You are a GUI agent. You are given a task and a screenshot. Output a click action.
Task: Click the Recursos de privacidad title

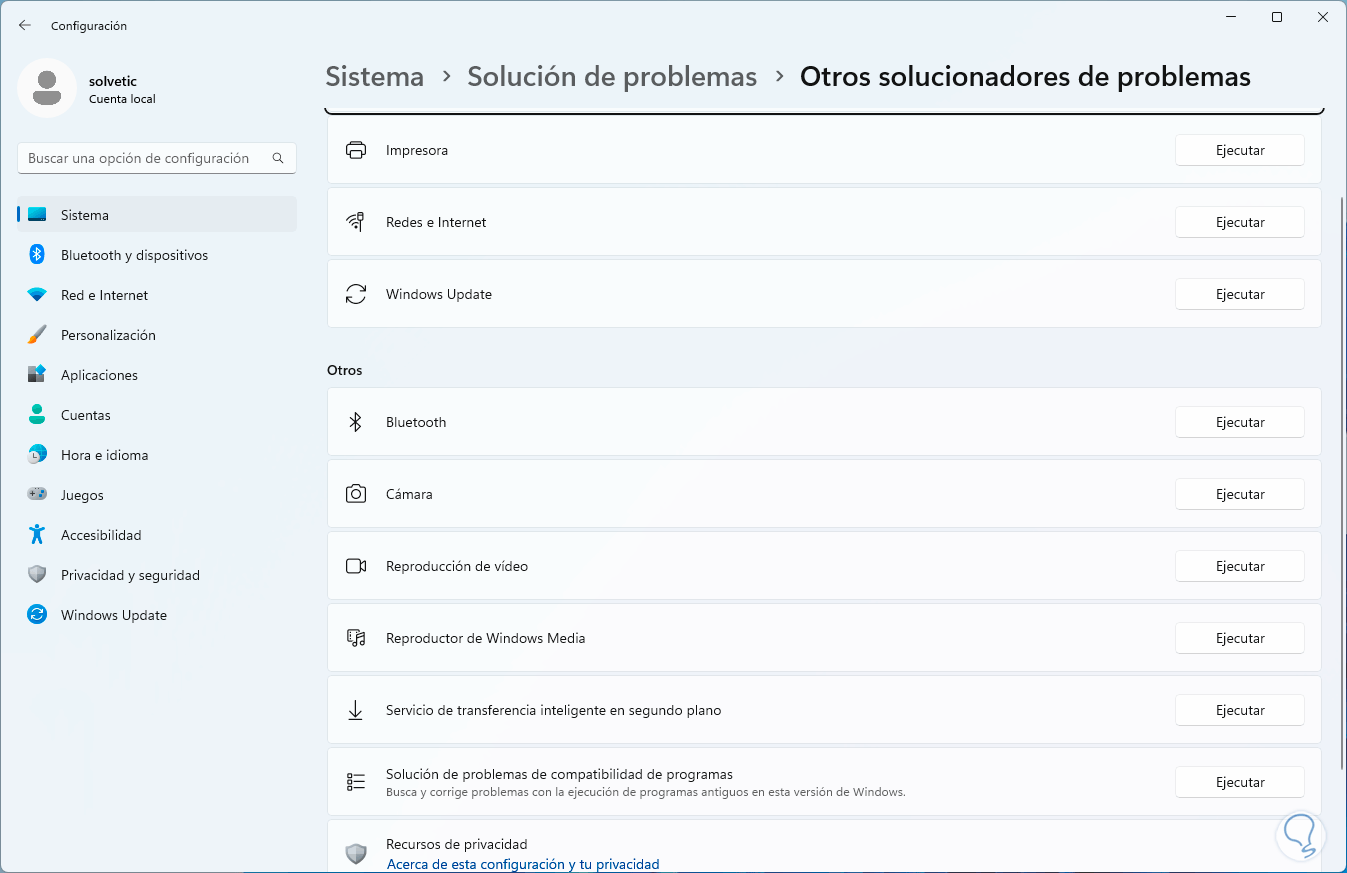457,844
